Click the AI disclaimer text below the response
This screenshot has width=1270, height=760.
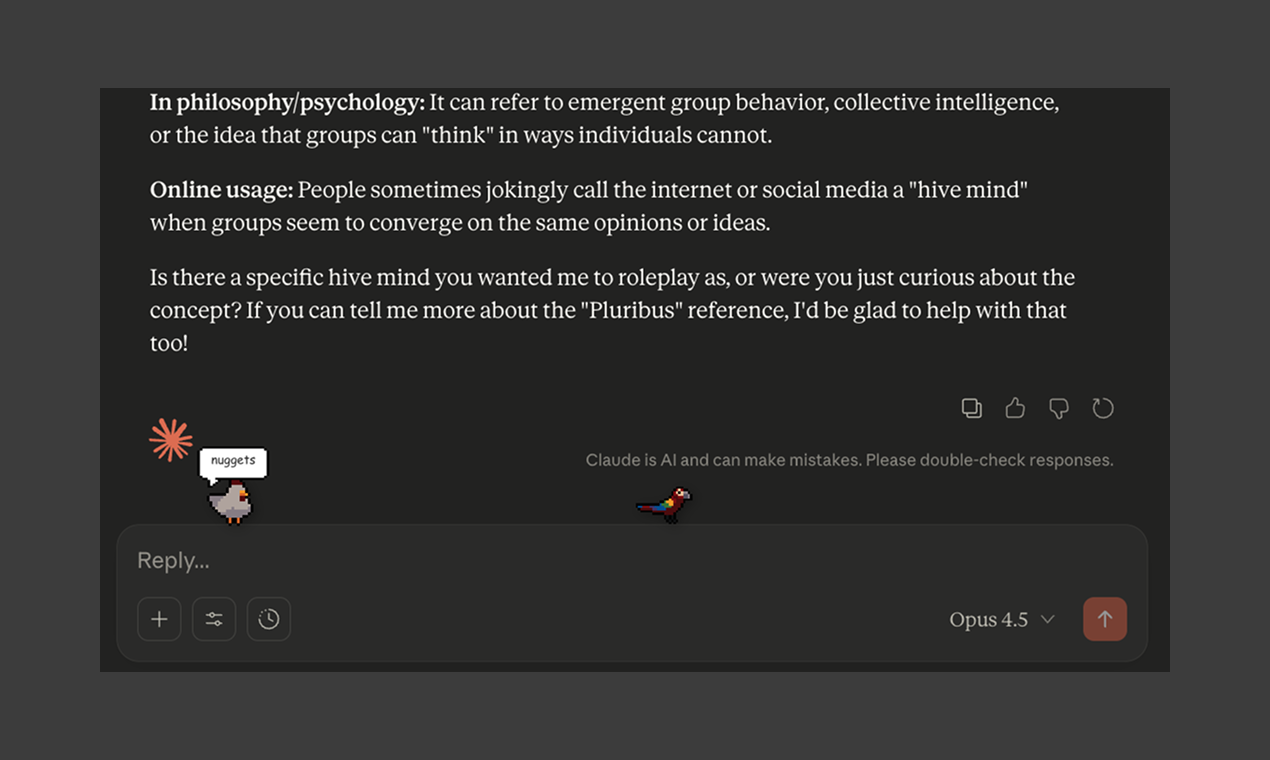(x=849, y=459)
